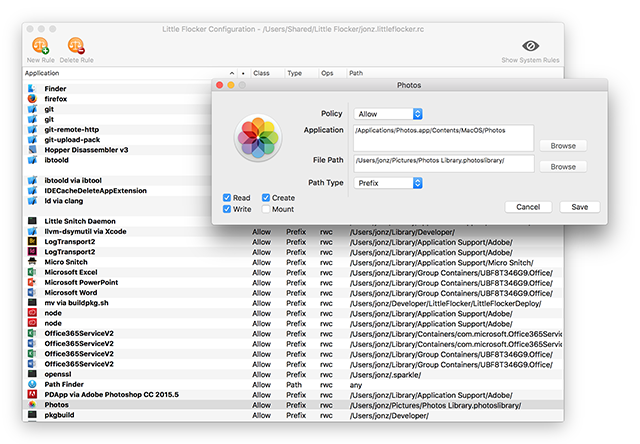This screenshot has width=640, height=444.
Task: Click the ibtoold via ibtool icon
Action: (32, 180)
